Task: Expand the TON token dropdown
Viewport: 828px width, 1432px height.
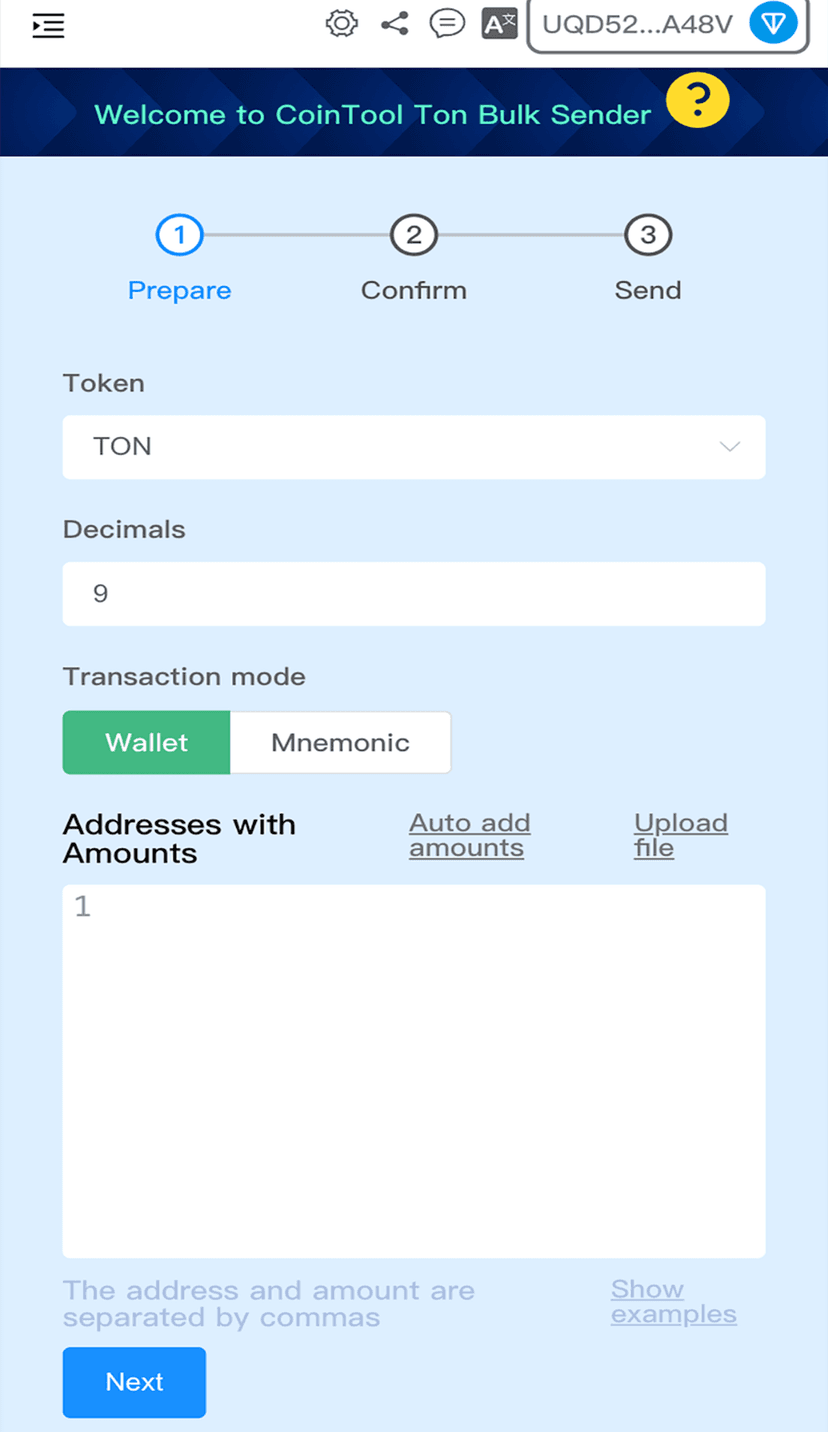Action: [x=413, y=447]
